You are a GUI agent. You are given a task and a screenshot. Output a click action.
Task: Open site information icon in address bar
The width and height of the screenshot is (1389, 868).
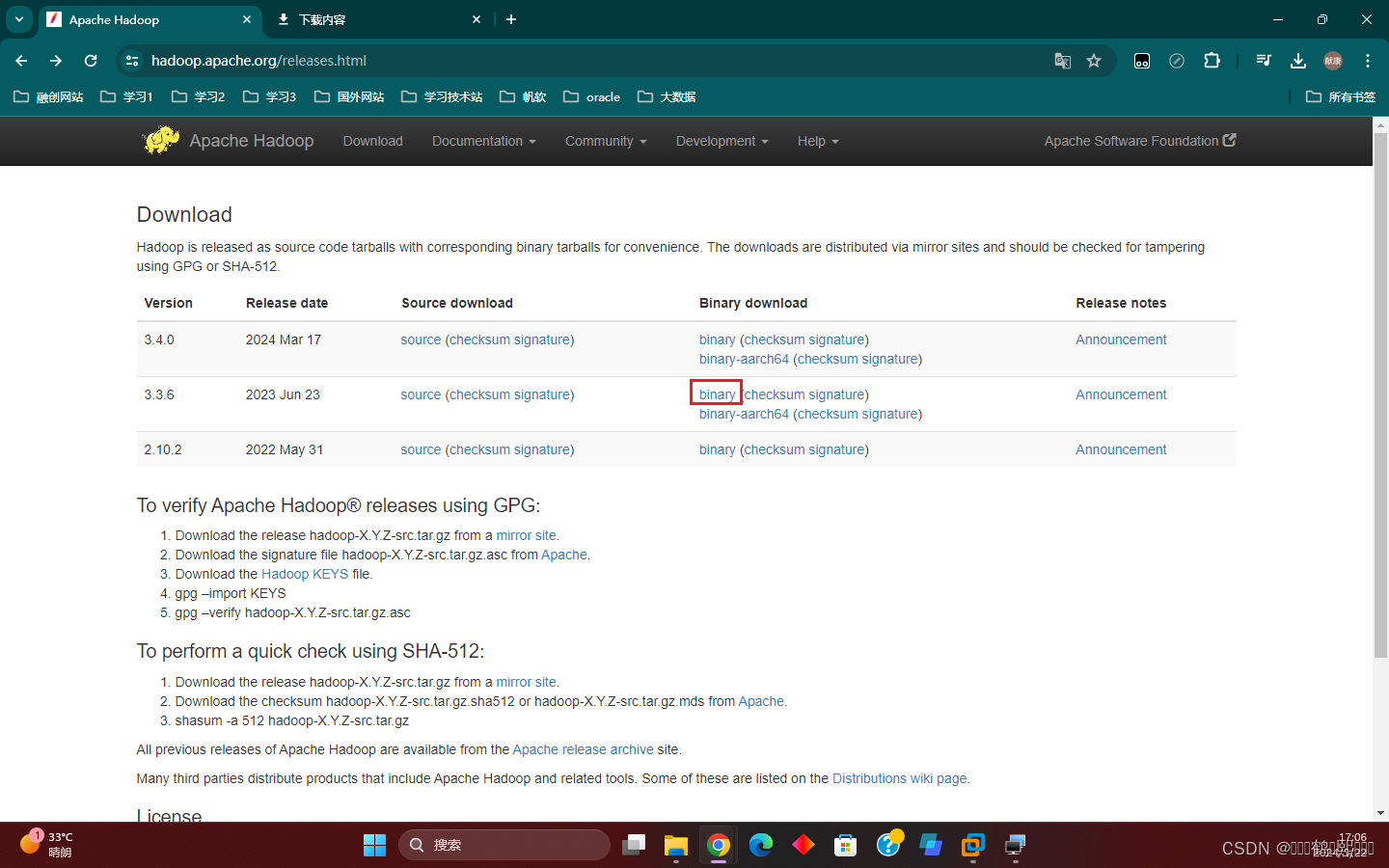pyautogui.click(x=132, y=61)
